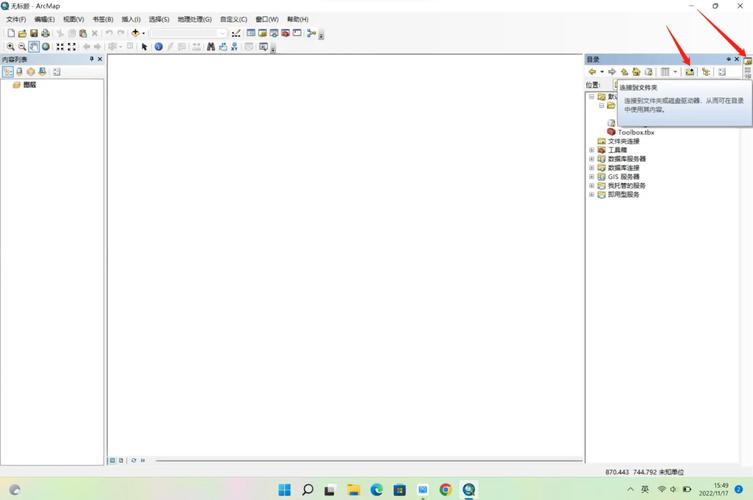Open the Windows Start menu
Screen dimensions: 753x500
coord(284,489)
